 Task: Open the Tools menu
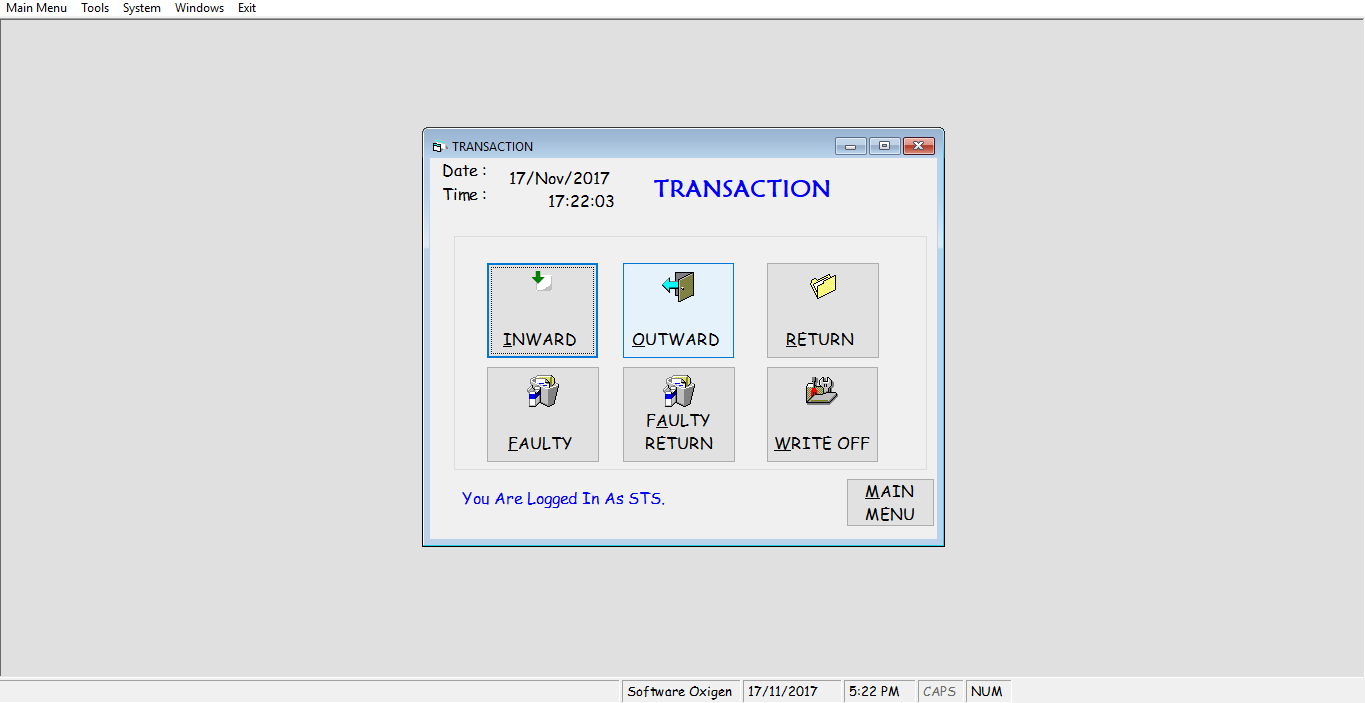click(x=95, y=8)
